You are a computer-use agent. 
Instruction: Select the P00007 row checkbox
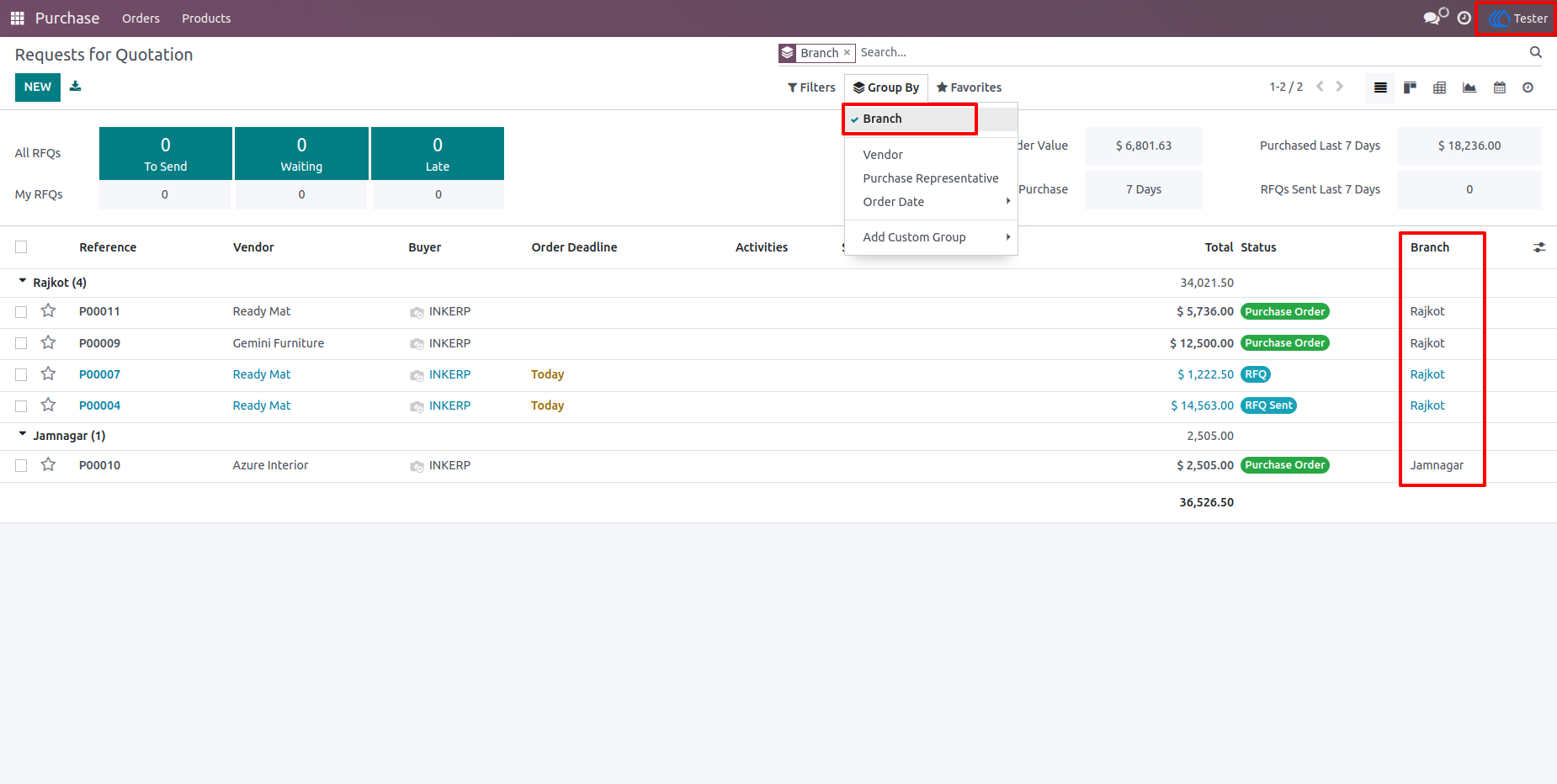pyautogui.click(x=21, y=374)
